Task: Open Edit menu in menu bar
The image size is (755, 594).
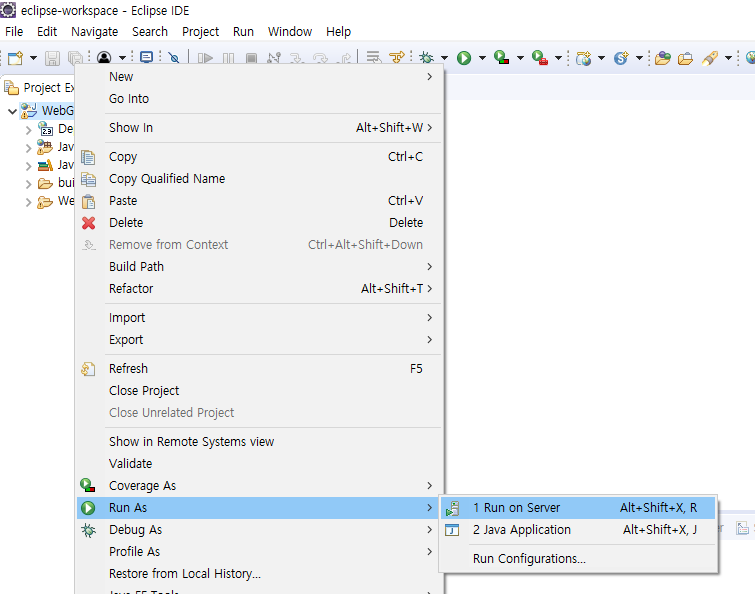Action: point(47,32)
